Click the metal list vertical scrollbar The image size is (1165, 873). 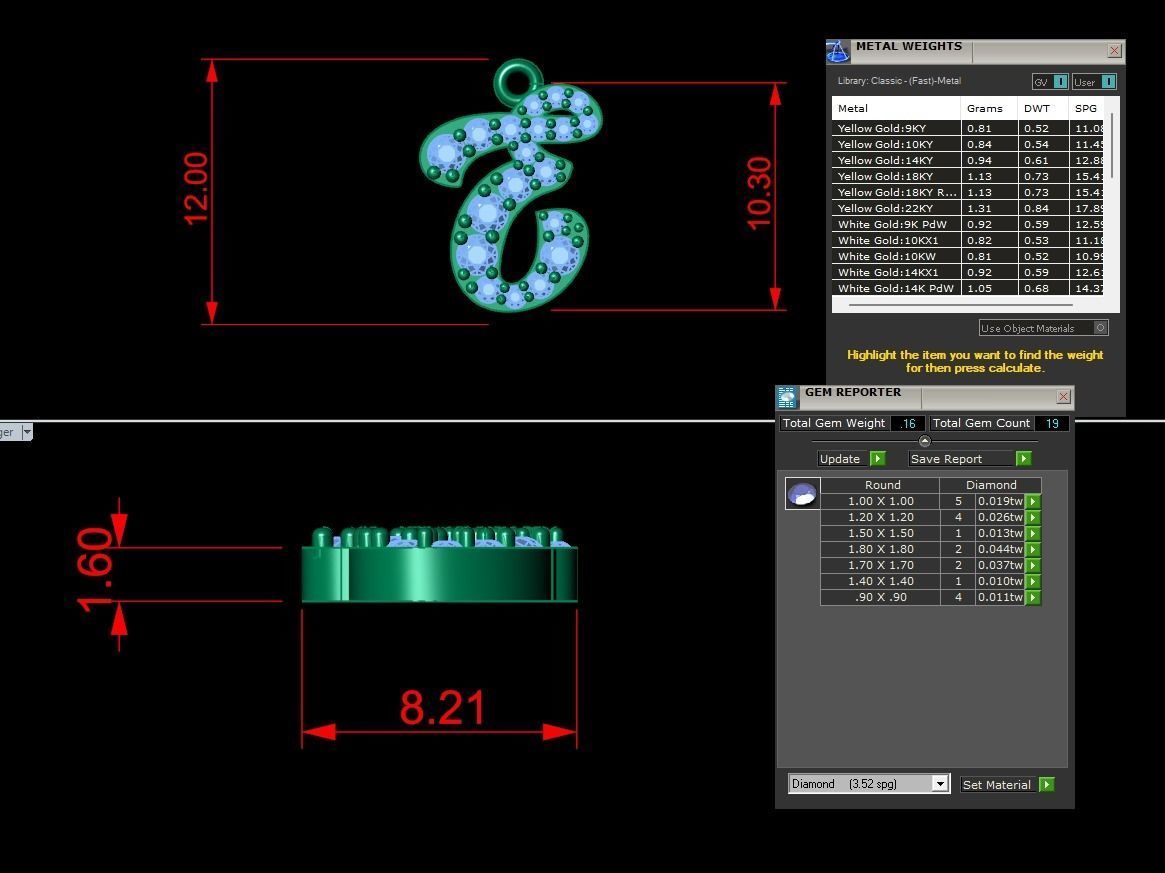1112,146
